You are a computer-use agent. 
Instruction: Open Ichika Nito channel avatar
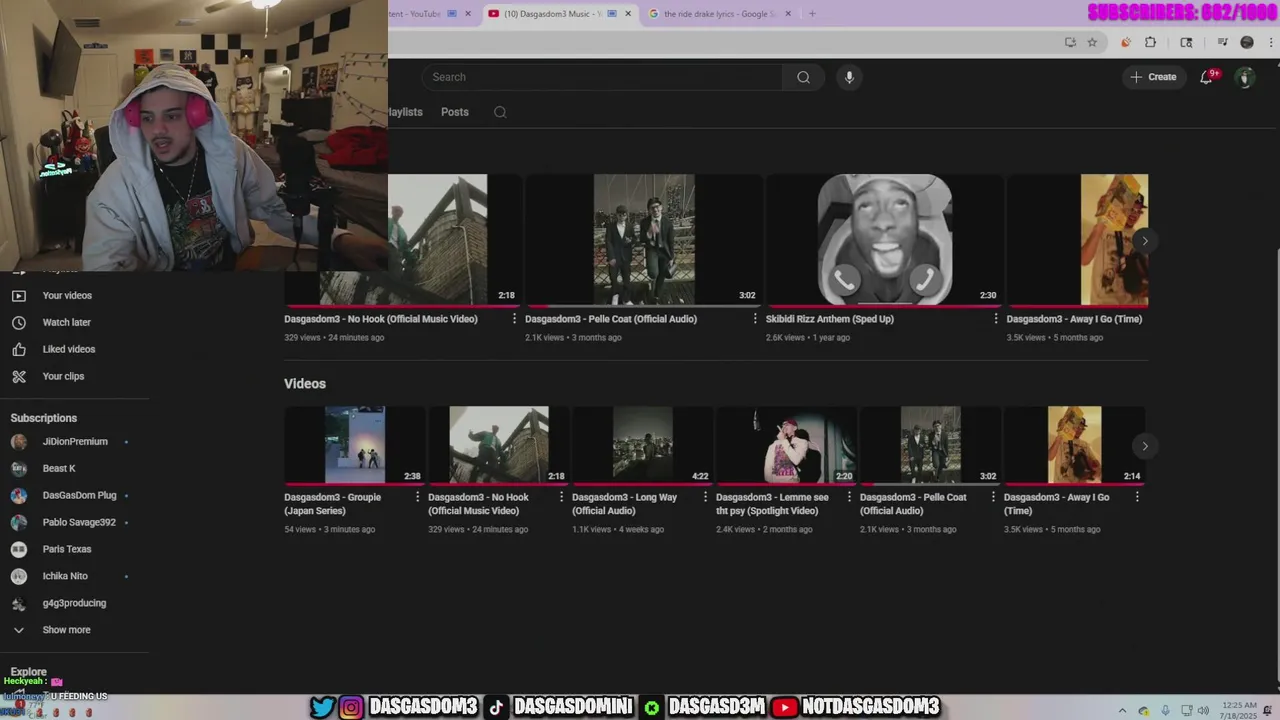coord(18,577)
